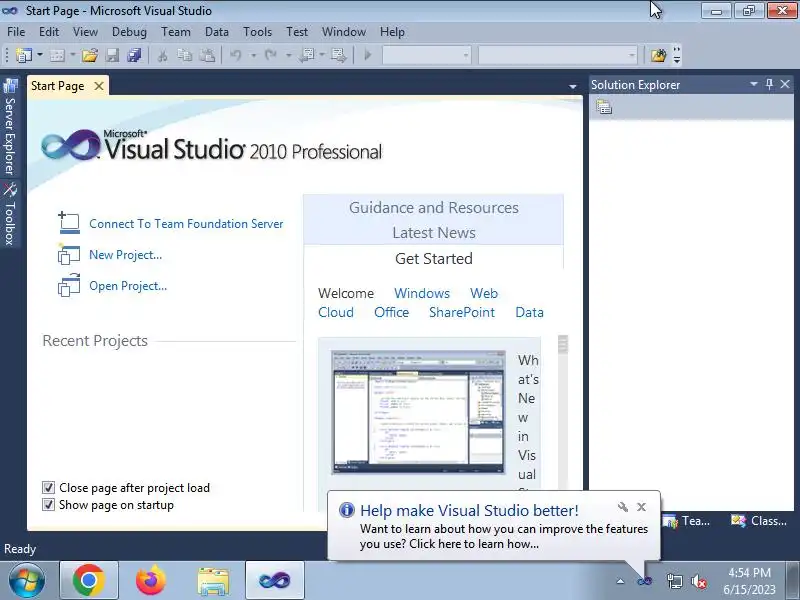Expand the Add New Item dropdown arrow

click(x=72, y=55)
